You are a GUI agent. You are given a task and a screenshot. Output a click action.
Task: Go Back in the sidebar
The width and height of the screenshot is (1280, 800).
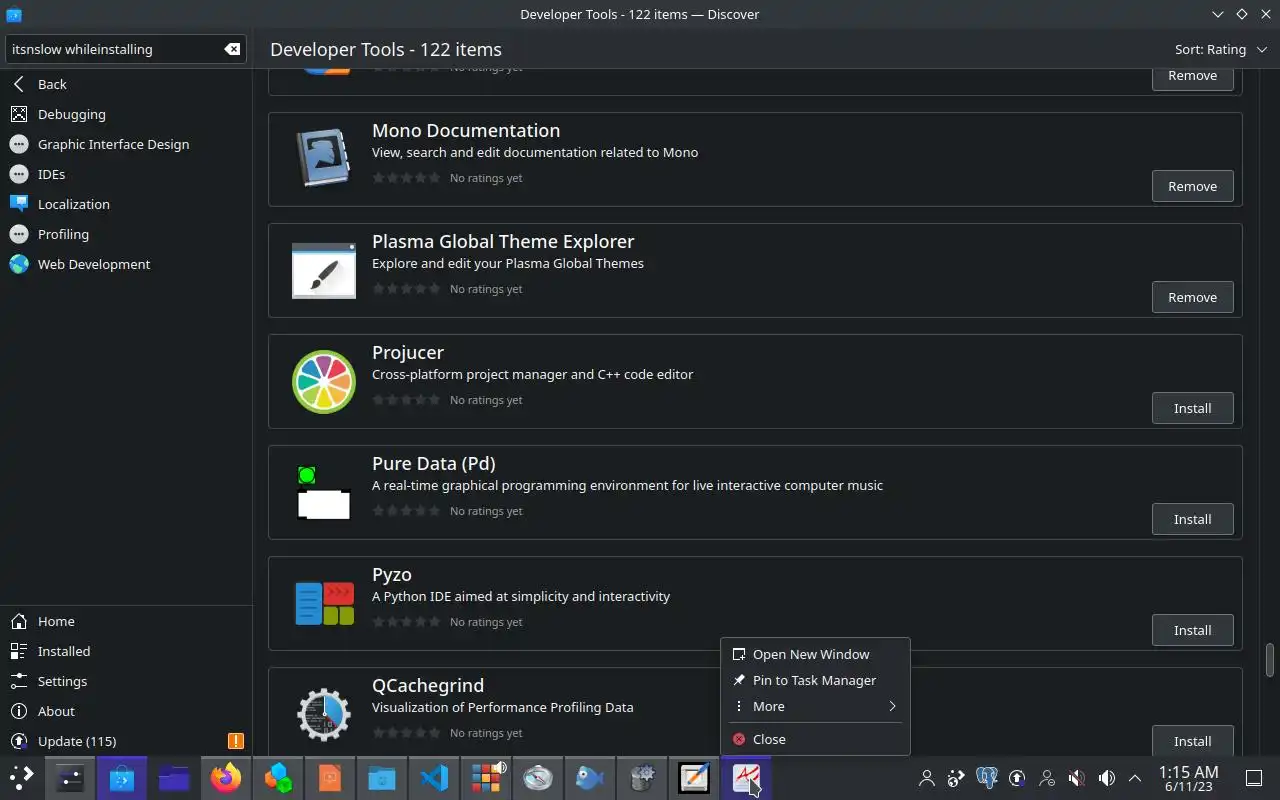[126, 84]
